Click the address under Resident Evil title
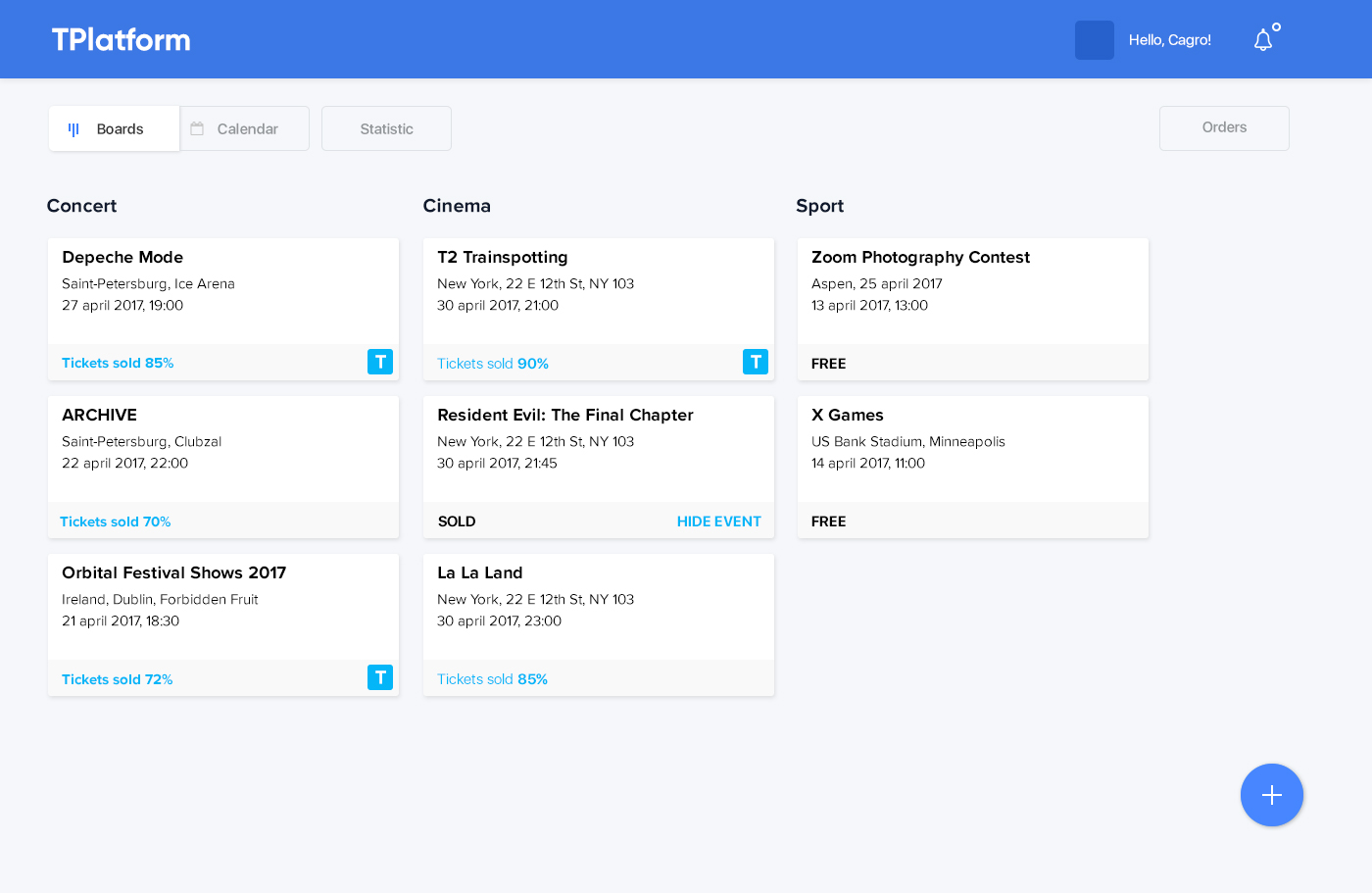1372x893 pixels. [536, 442]
